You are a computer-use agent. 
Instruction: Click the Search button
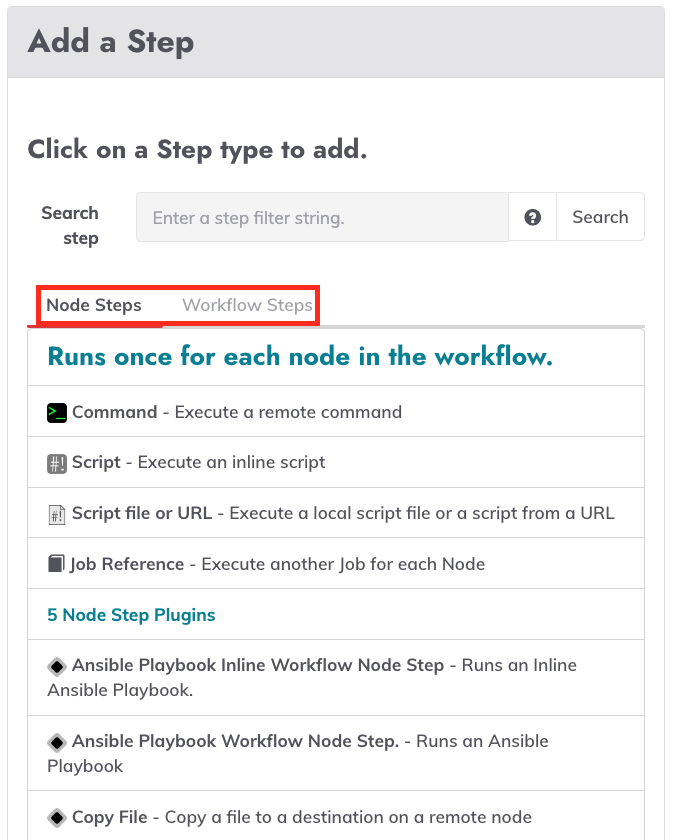click(x=600, y=217)
